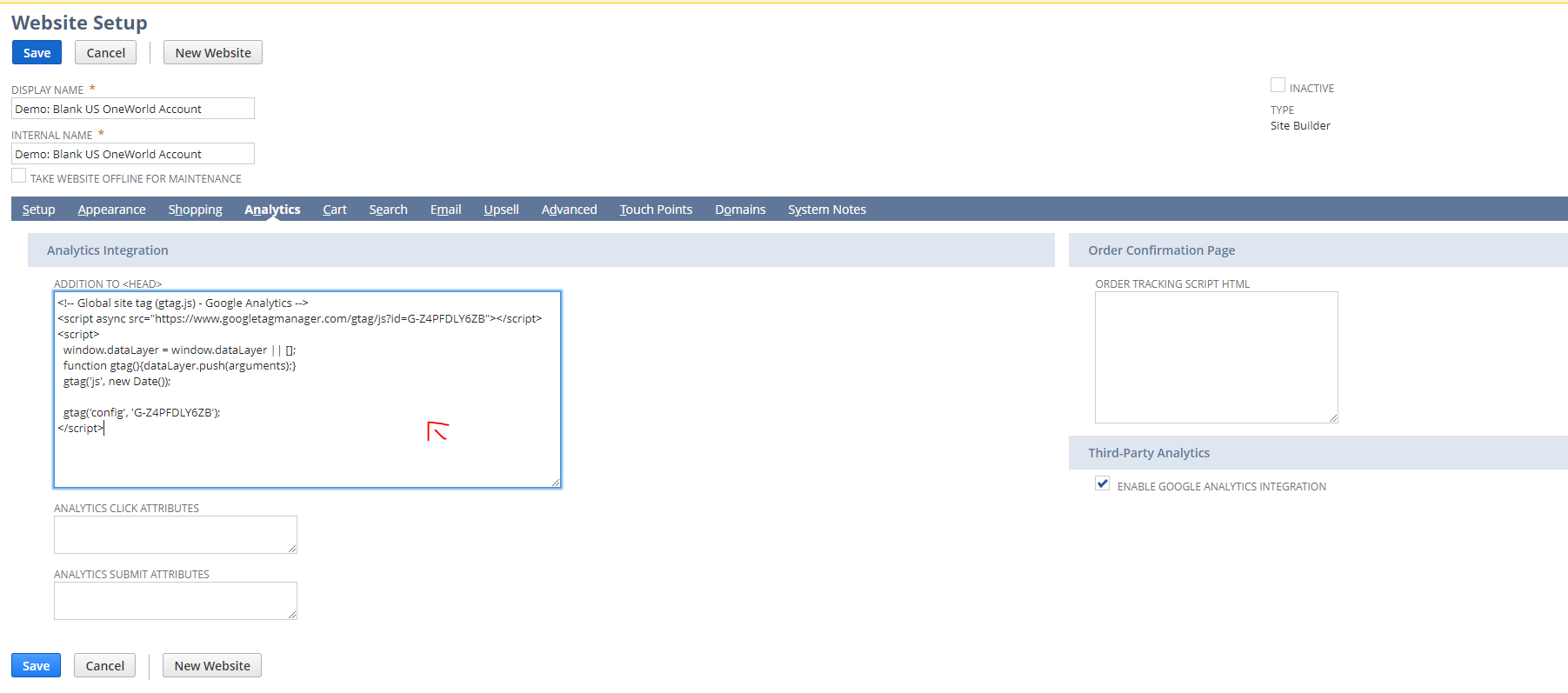Go to the Cart tab
This screenshot has height=693, width=1568.
pyautogui.click(x=335, y=210)
